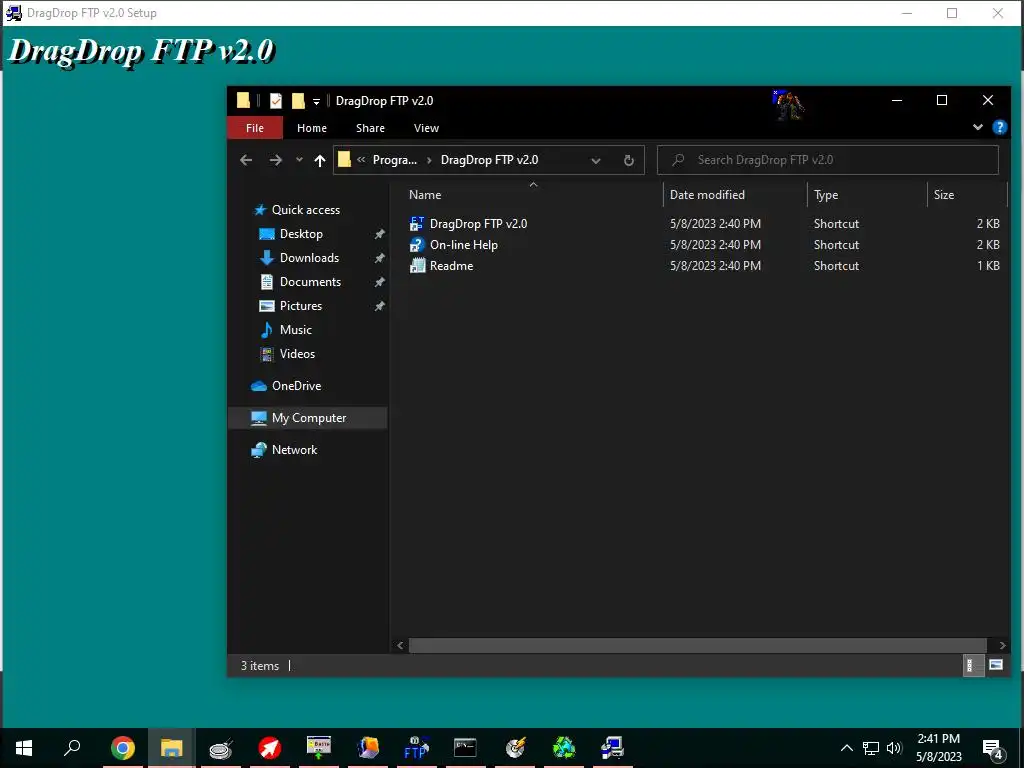Click the Explorer Help question mark icon
This screenshot has height=768, width=1024.
pos(999,127)
